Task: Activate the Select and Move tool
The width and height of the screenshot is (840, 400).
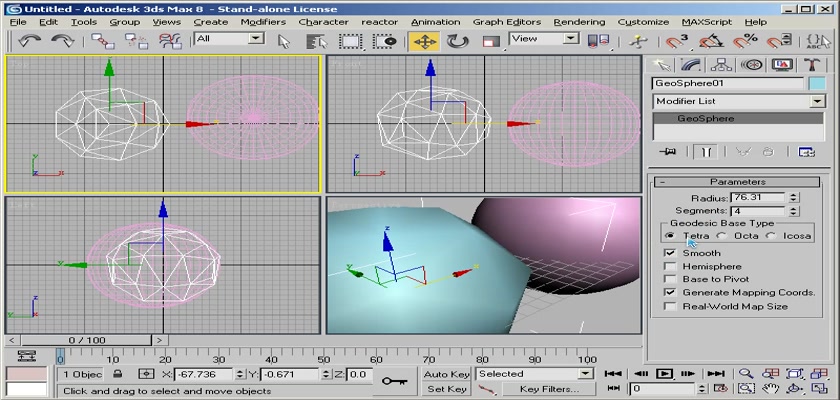Action: (424, 41)
